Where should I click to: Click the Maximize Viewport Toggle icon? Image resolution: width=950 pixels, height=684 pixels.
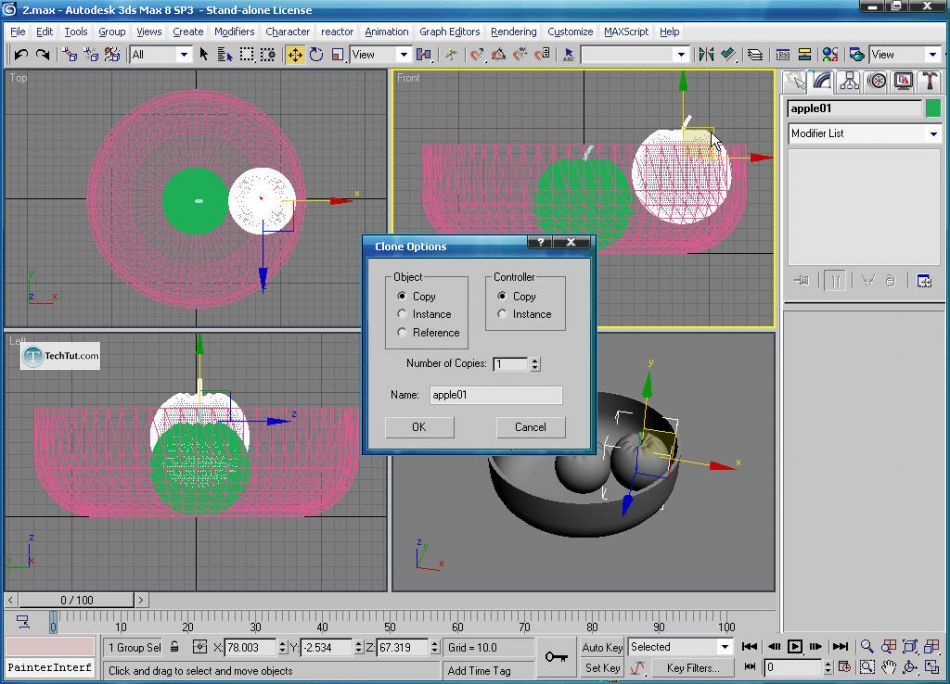(931, 667)
